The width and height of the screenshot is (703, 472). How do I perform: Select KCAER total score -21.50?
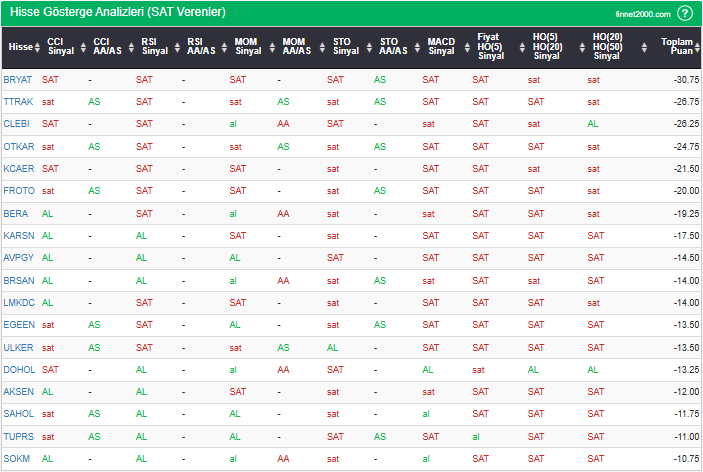pyautogui.click(x=686, y=169)
